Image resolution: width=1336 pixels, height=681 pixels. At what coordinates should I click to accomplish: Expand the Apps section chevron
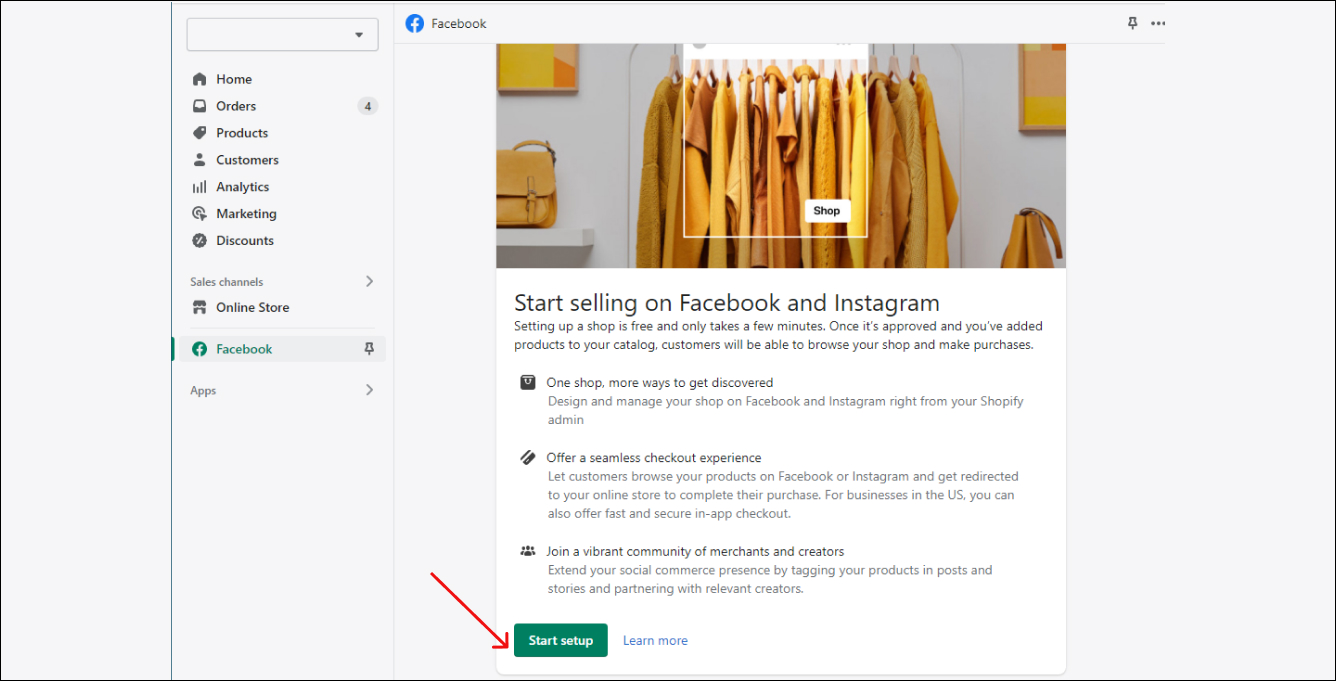coord(369,390)
